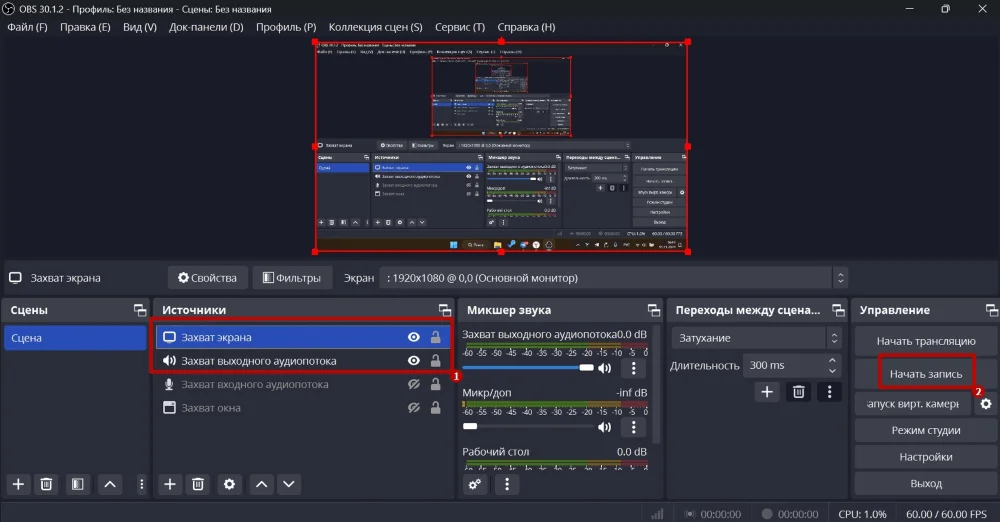Add a new scene with plus icon

click(x=18, y=484)
